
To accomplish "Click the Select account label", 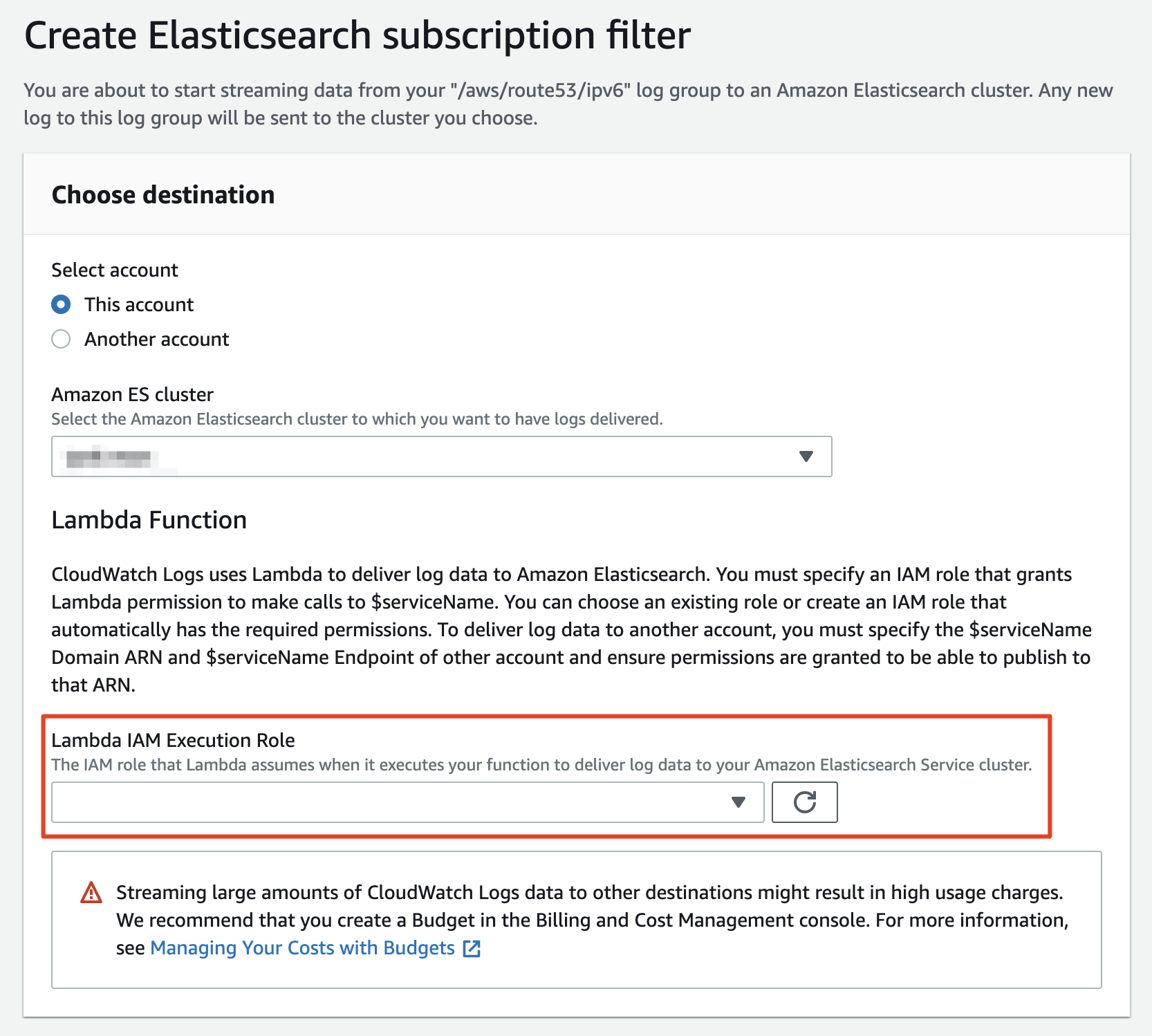I will (x=115, y=270).
